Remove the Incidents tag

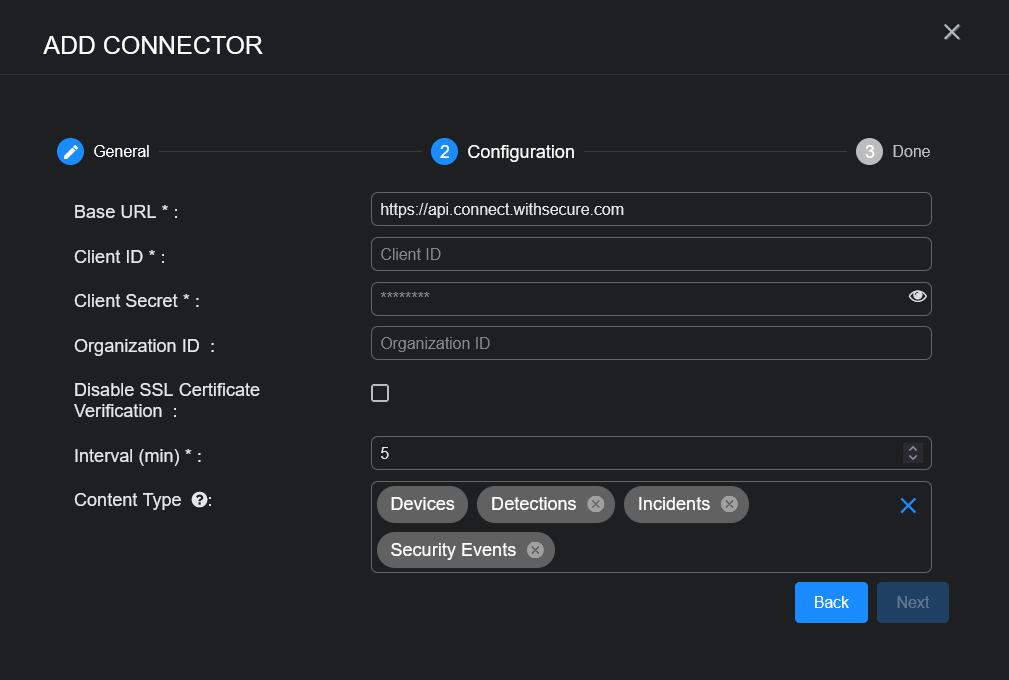[729, 504]
